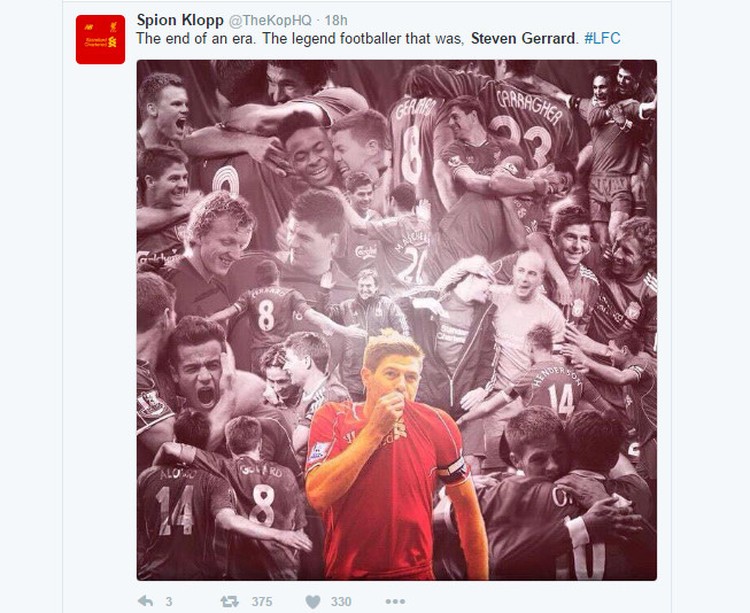
Task: Click the 375 retweet count
Action: click(x=262, y=602)
